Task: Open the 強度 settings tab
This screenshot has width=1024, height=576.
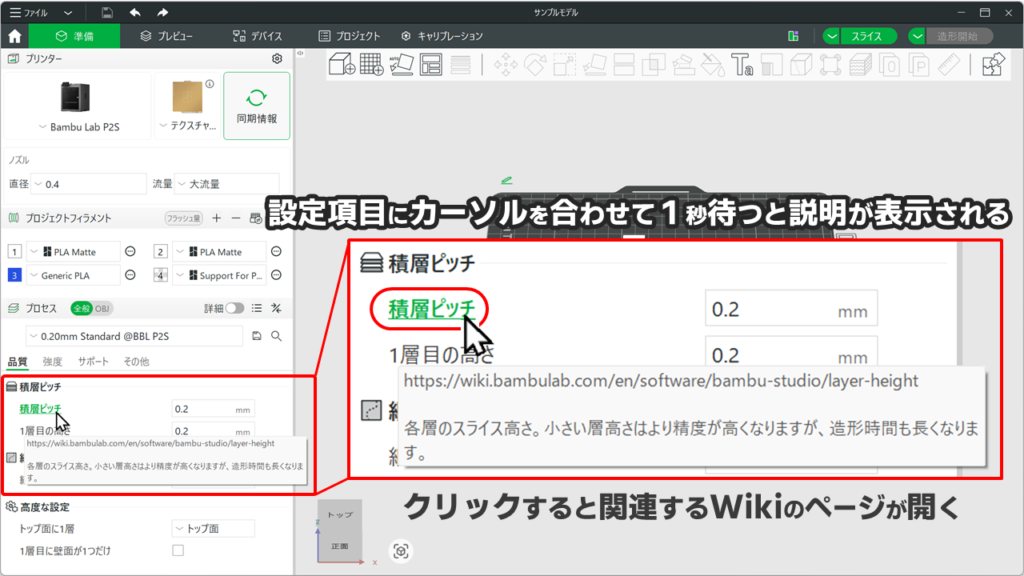Action: tap(53, 361)
